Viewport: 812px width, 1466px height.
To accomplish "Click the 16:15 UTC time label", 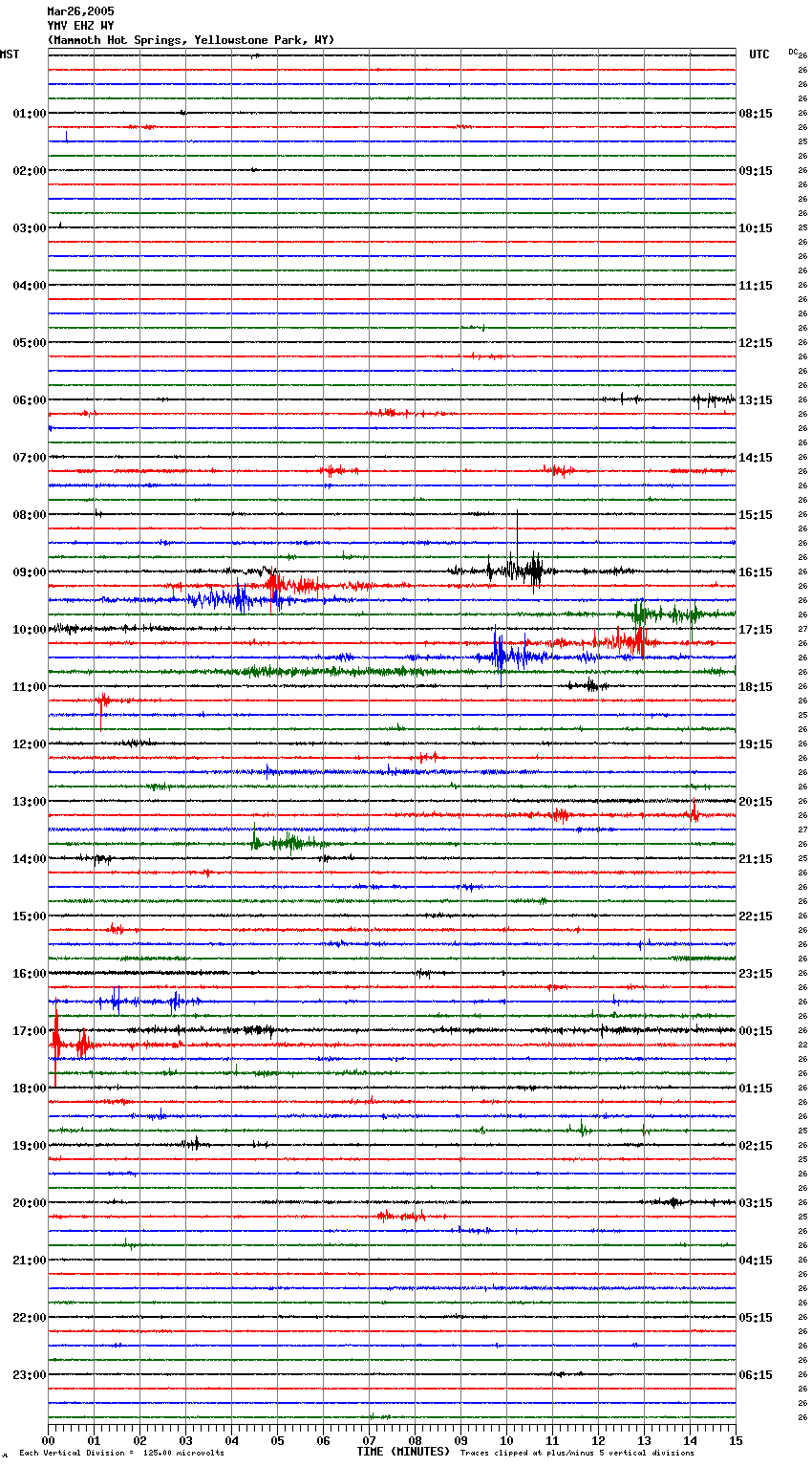I will pyautogui.click(x=756, y=572).
